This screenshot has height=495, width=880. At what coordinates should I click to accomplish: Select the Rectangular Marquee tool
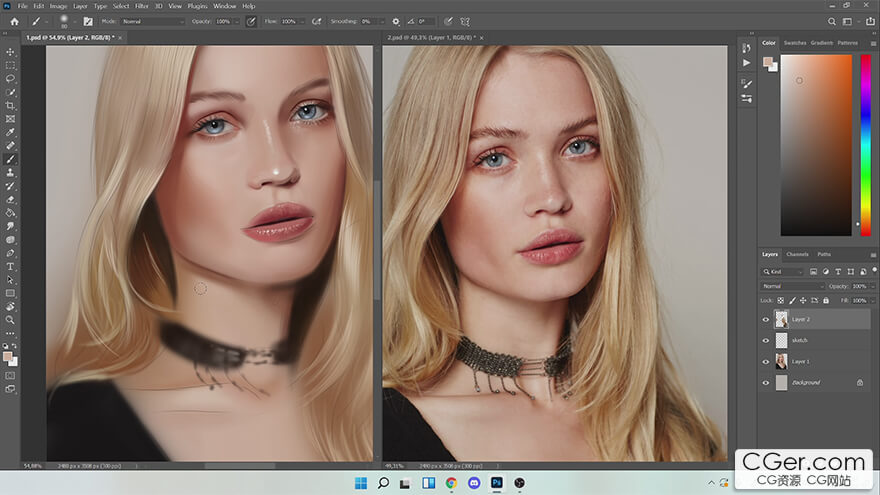click(x=10, y=65)
